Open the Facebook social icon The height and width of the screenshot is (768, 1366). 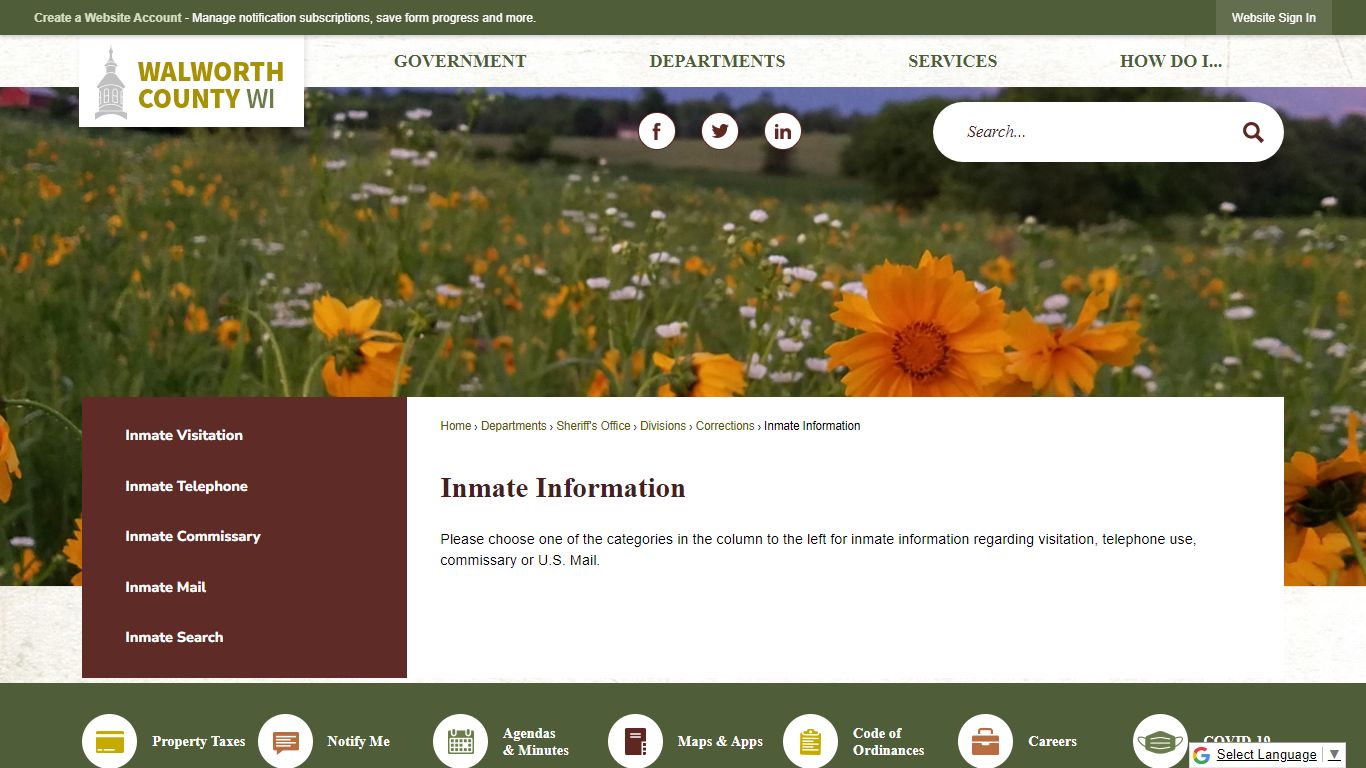(657, 131)
